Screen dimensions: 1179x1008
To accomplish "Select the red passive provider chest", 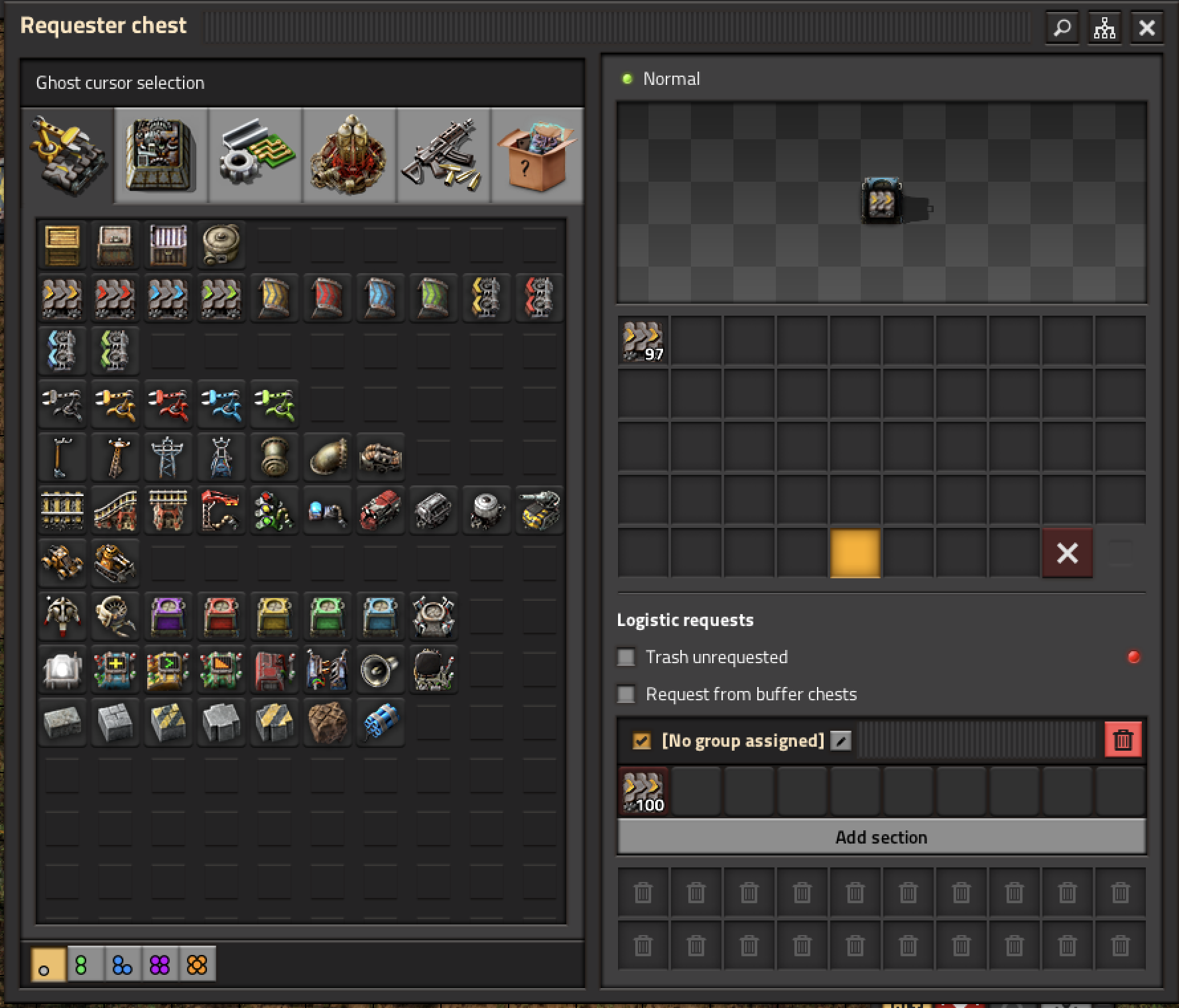I will [x=221, y=616].
